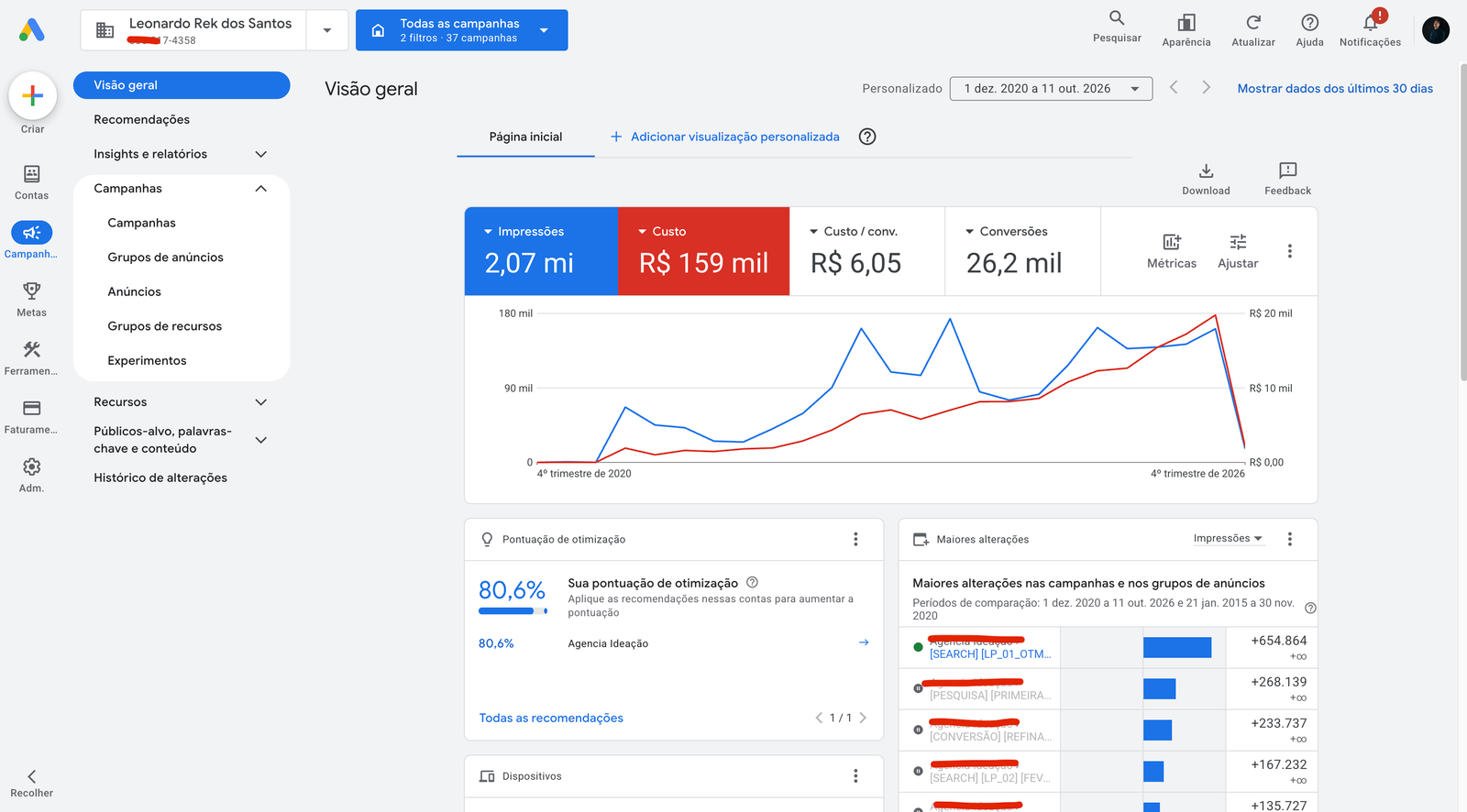This screenshot has width=1467, height=812.
Task: Click help icon beside Adicionar visualização personalizada
Action: pos(867,137)
